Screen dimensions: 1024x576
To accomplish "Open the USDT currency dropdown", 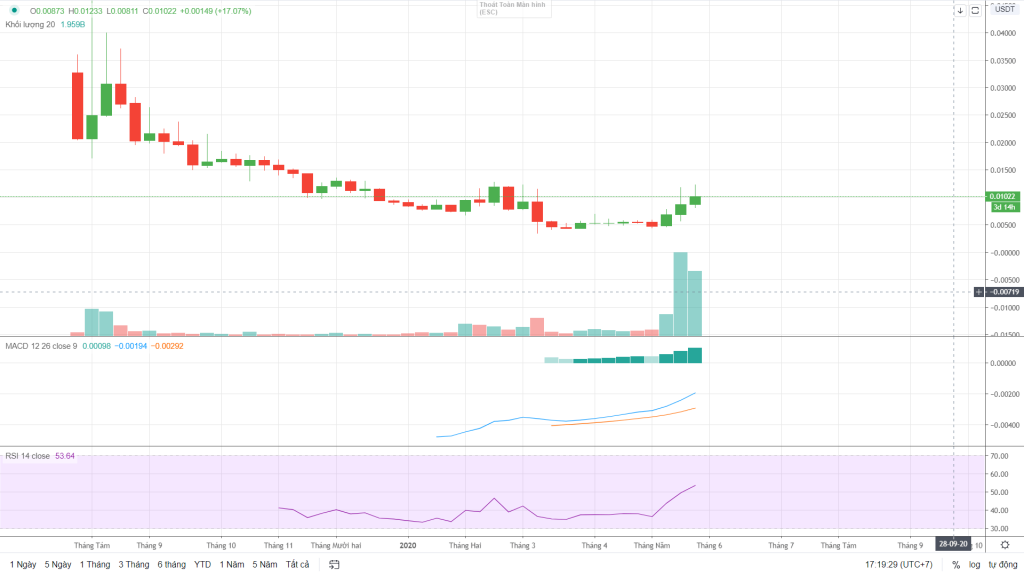I will click(1004, 9).
